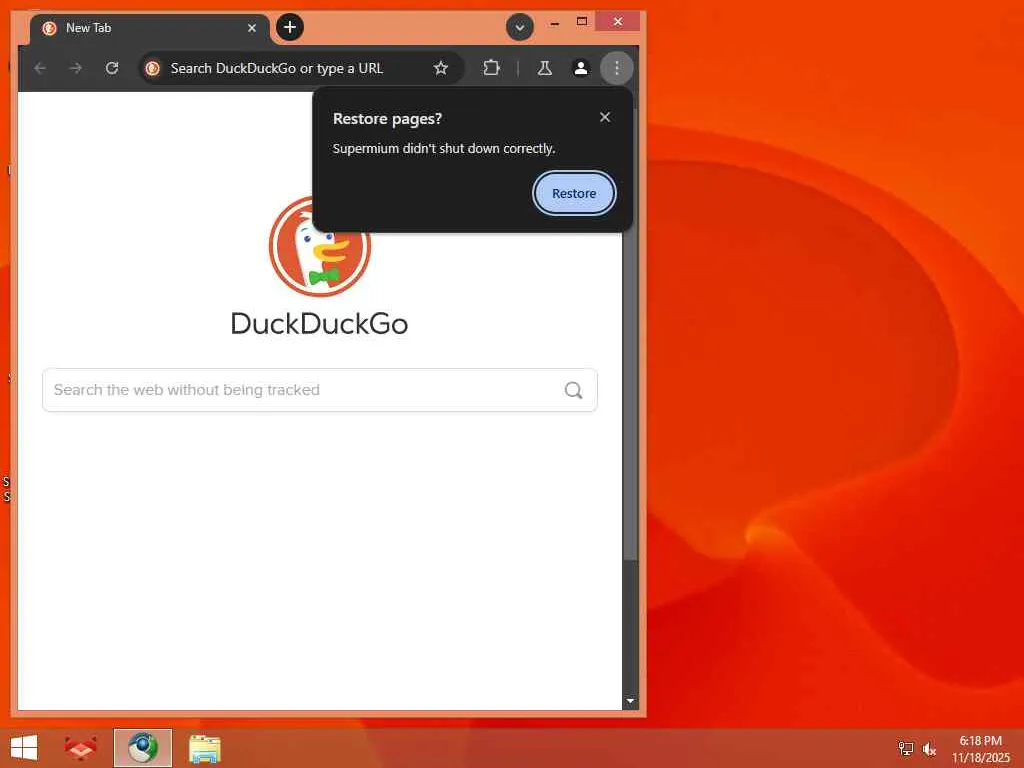Minimize the browser window
The height and width of the screenshot is (768, 1024).
(x=554, y=22)
